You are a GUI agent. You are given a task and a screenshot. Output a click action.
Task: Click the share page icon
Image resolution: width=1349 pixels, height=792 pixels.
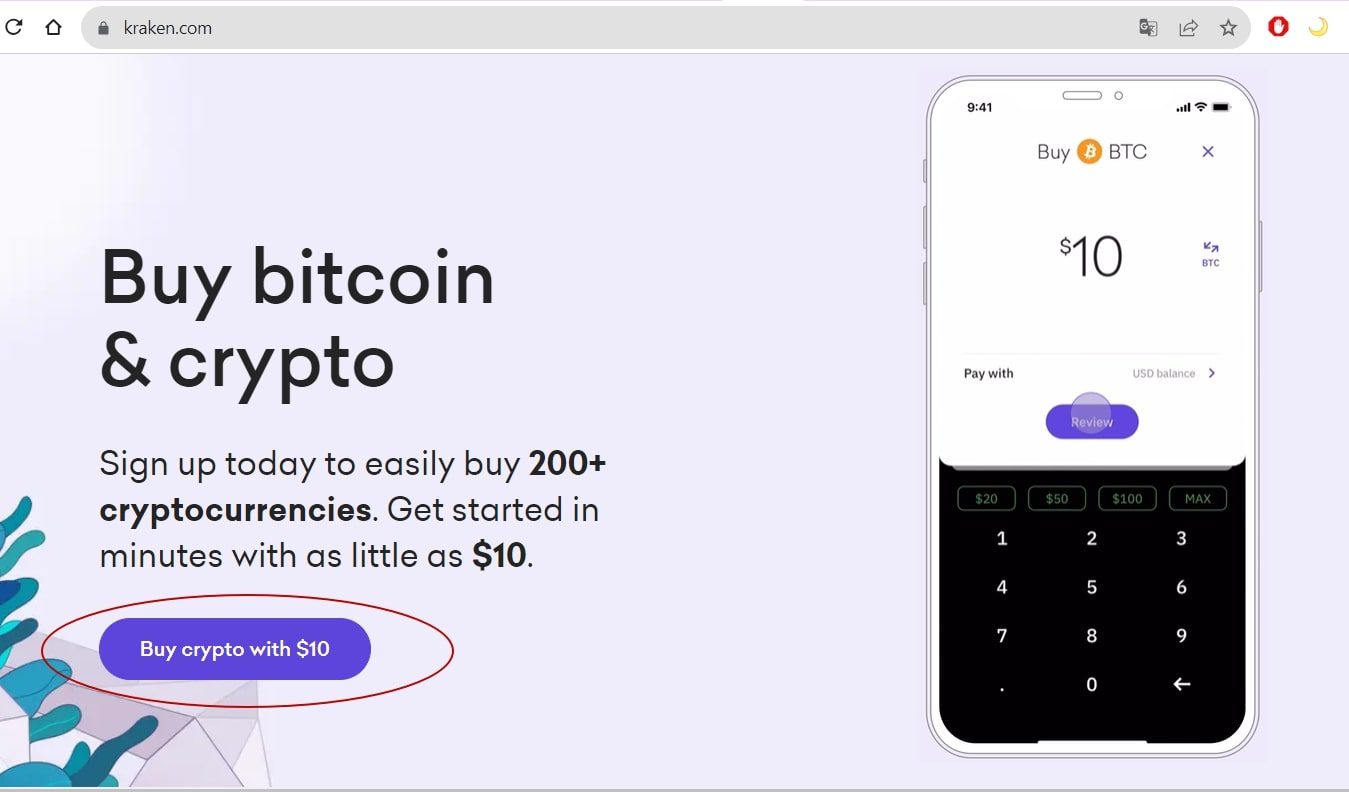coord(1188,28)
